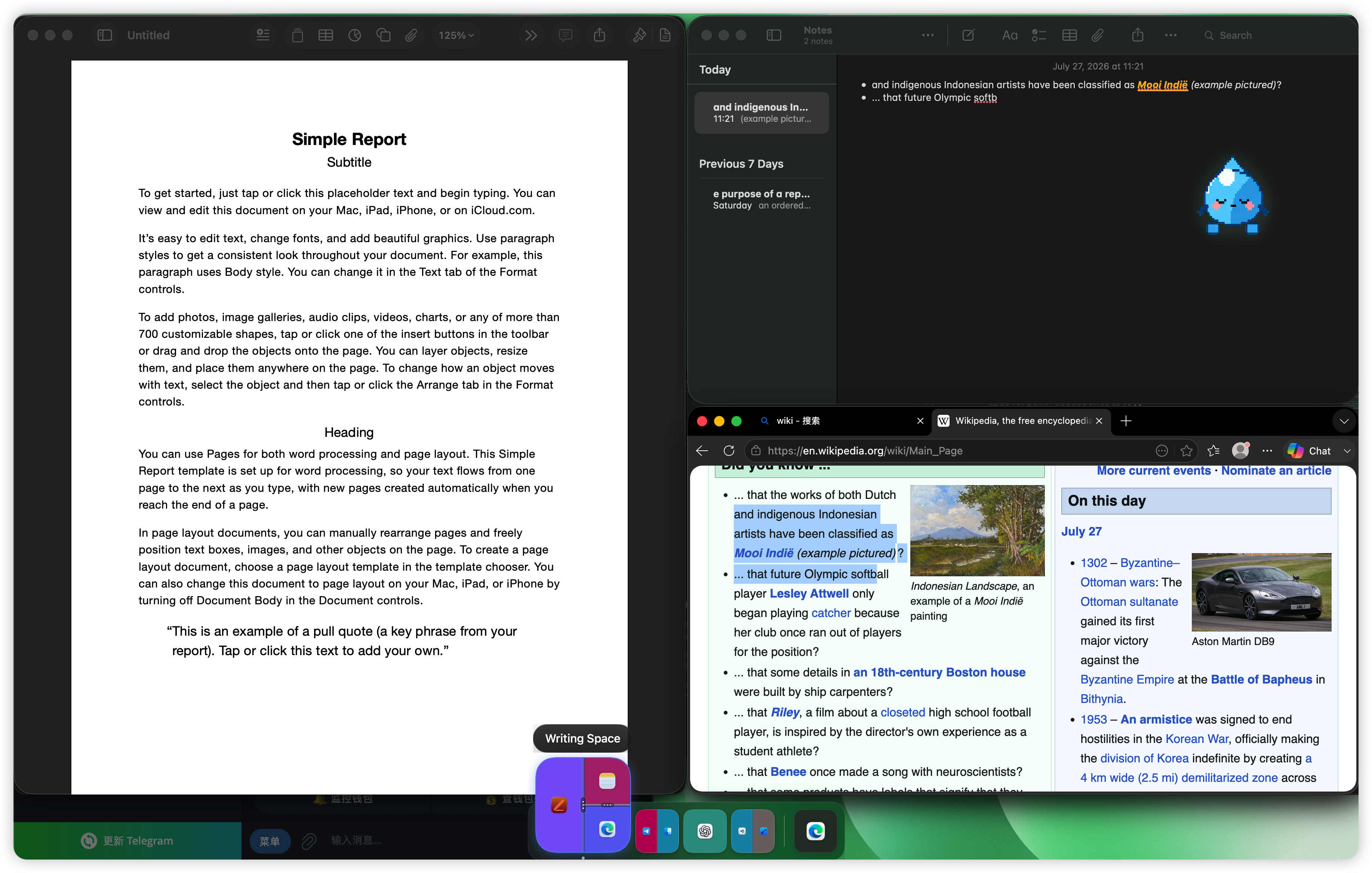Click the blue water-drop character in Notes
This screenshot has height=873, width=1372.
pos(1233,196)
